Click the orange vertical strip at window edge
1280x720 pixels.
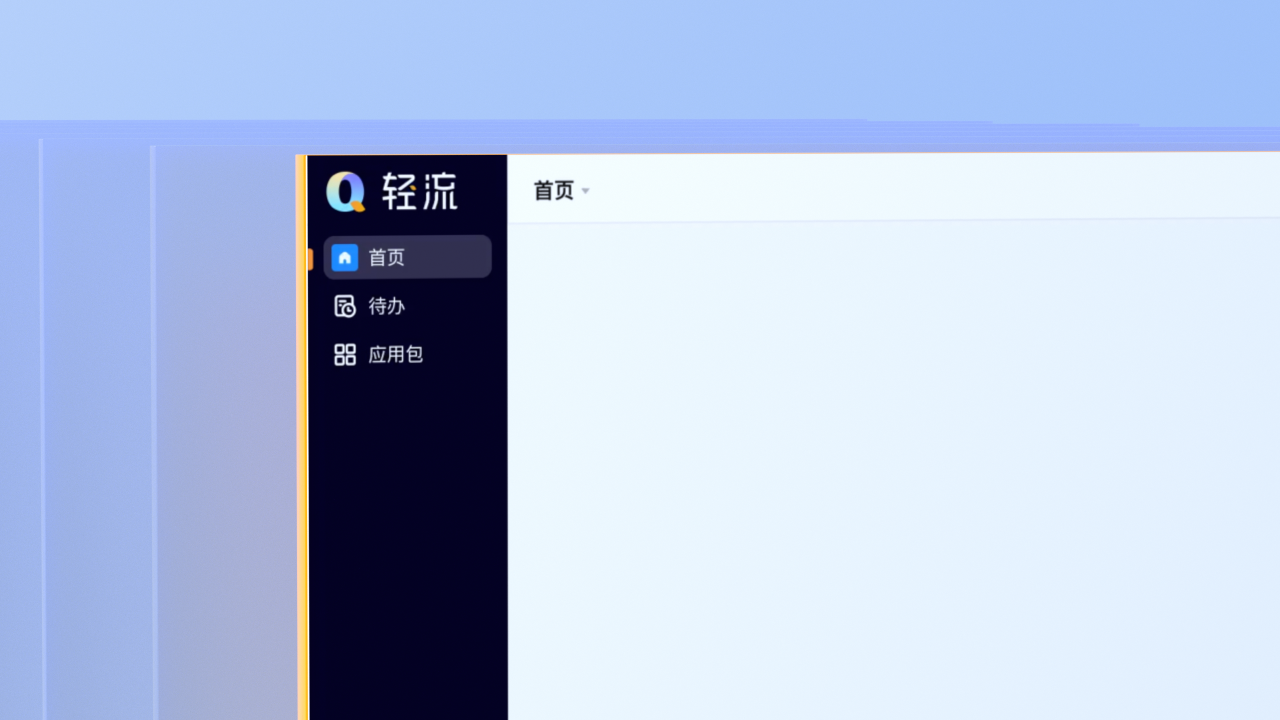pos(301,450)
